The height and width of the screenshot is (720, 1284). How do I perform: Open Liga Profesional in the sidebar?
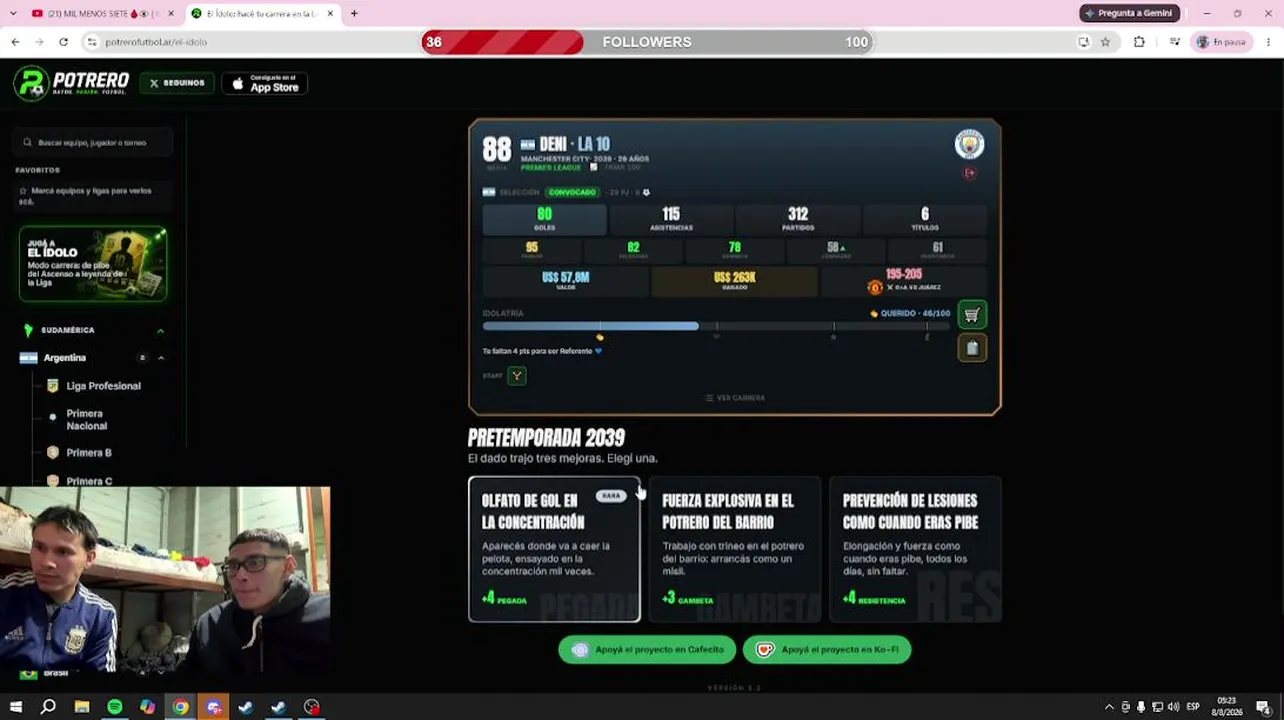pos(103,386)
